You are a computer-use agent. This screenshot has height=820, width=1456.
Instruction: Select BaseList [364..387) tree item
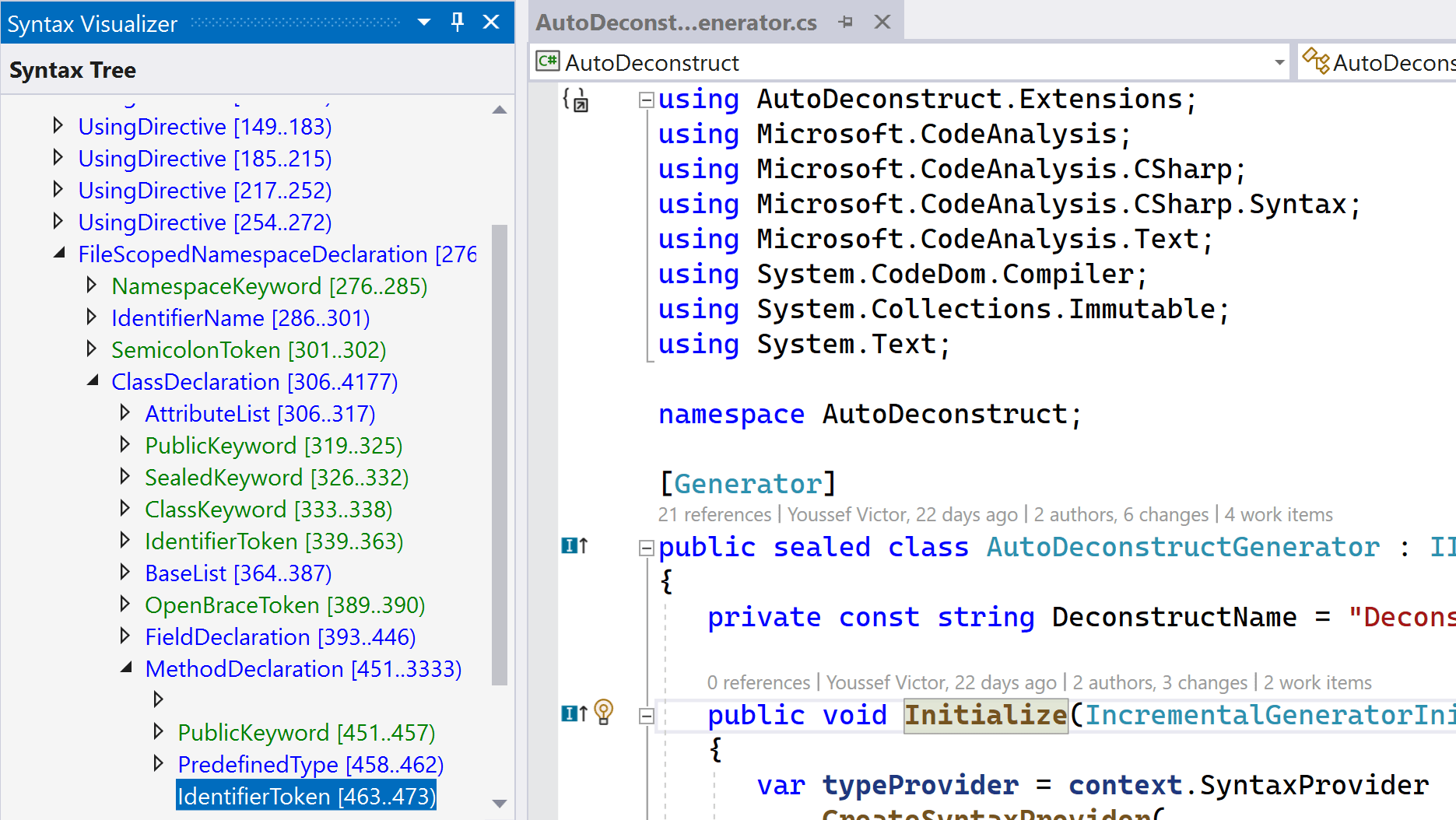coord(238,573)
